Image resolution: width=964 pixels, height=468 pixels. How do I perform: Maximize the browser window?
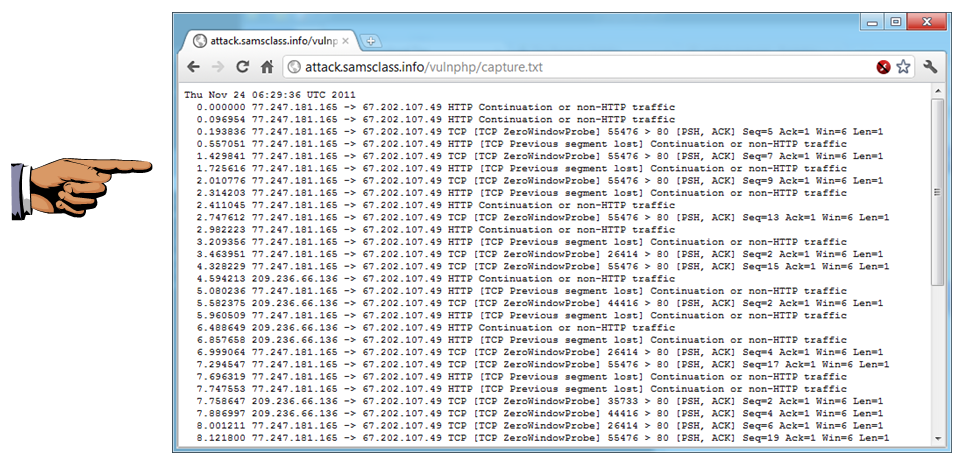coord(896,22)
